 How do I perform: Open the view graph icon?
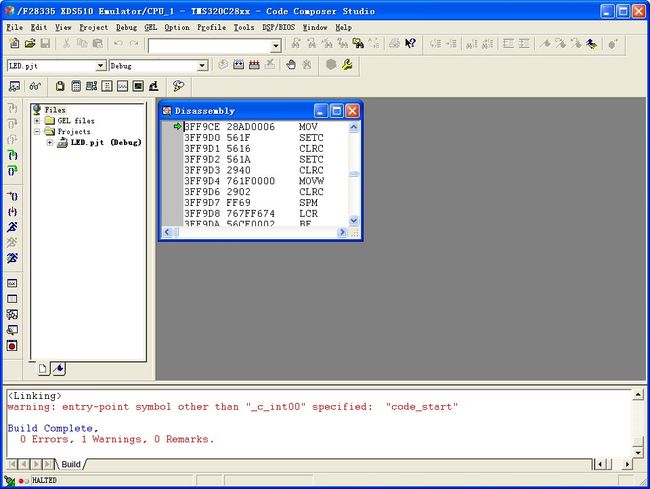[x=122, y=86]
